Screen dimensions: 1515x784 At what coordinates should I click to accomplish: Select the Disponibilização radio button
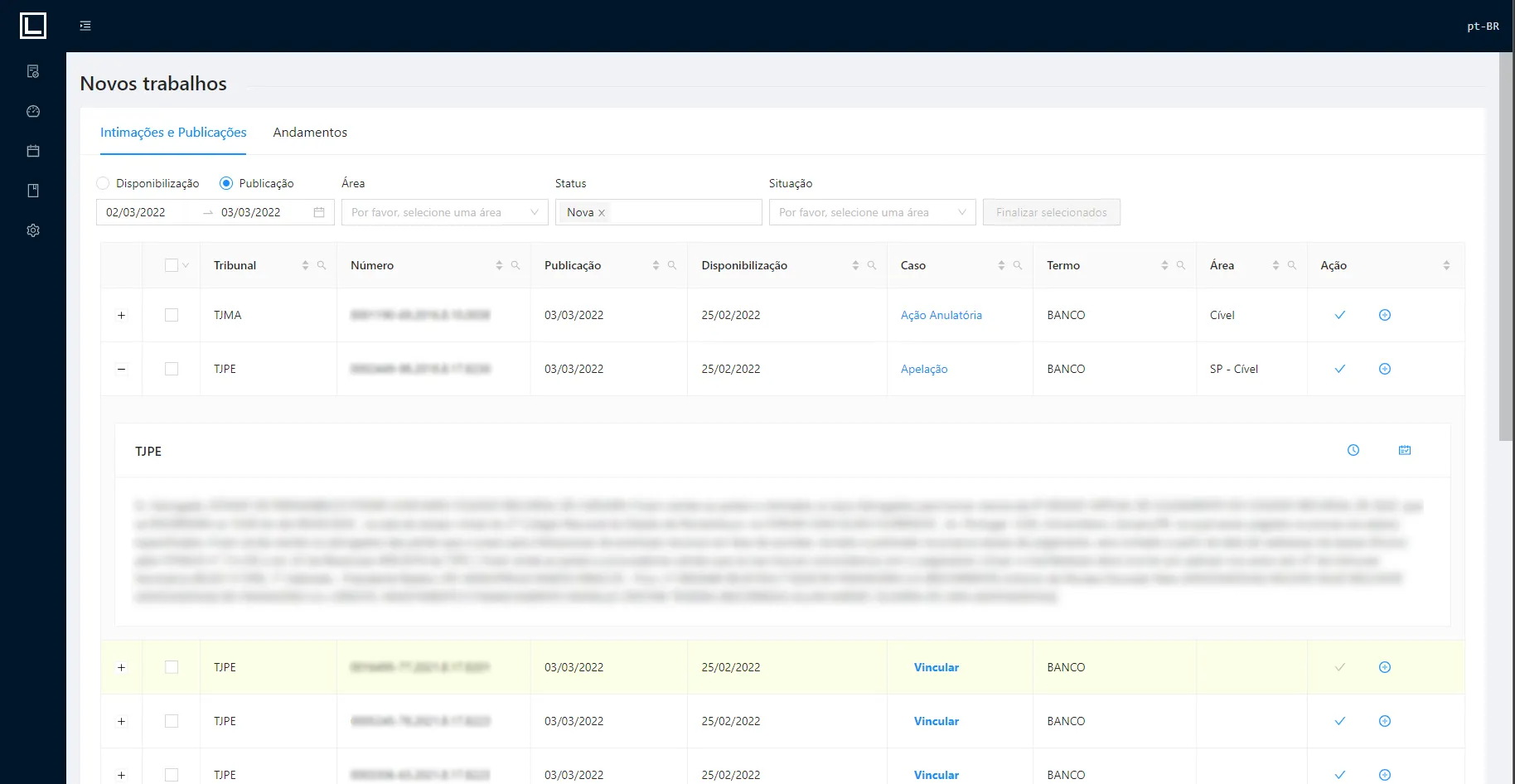[103, 183]
